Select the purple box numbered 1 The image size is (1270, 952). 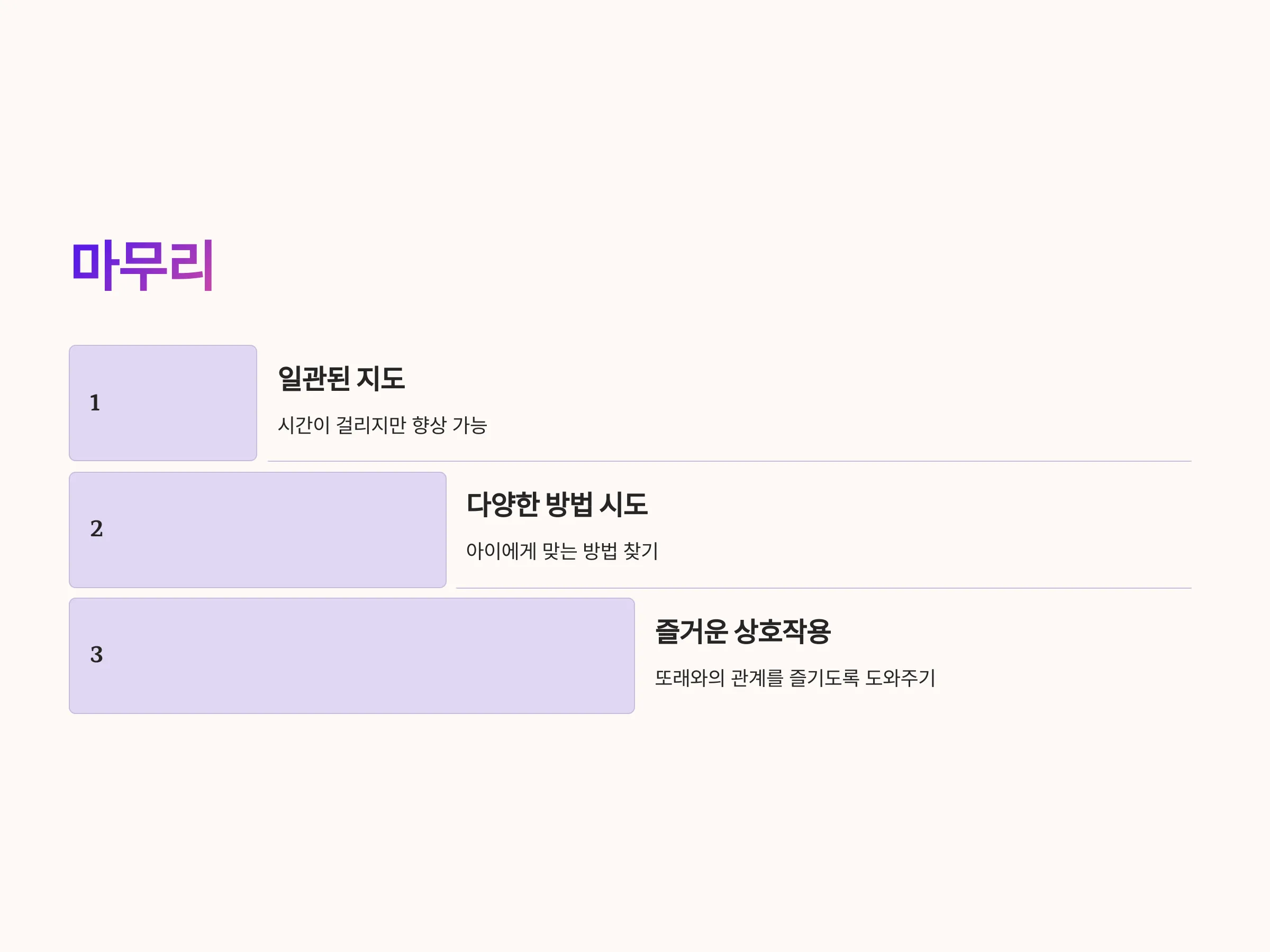pos(163,403)
